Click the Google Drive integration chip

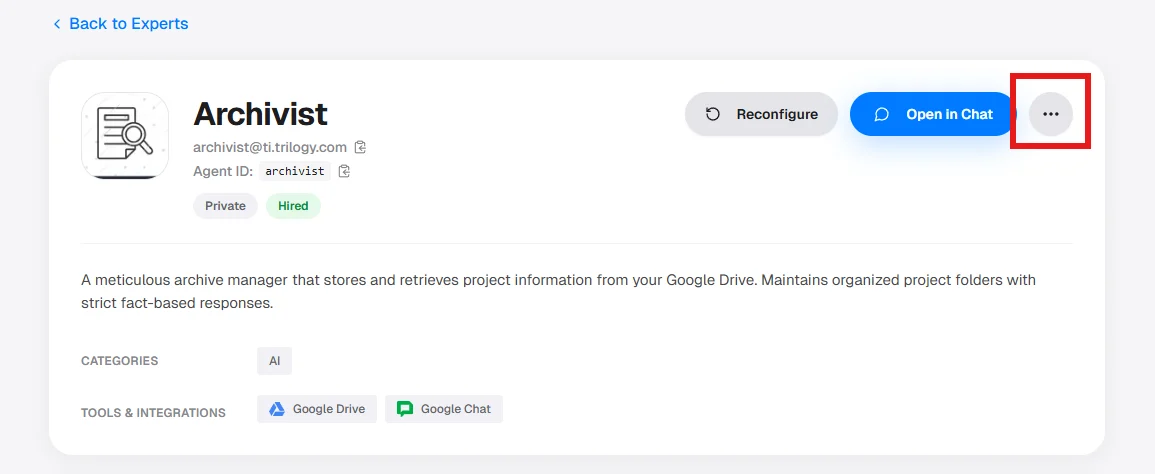[x=317, y=409]
